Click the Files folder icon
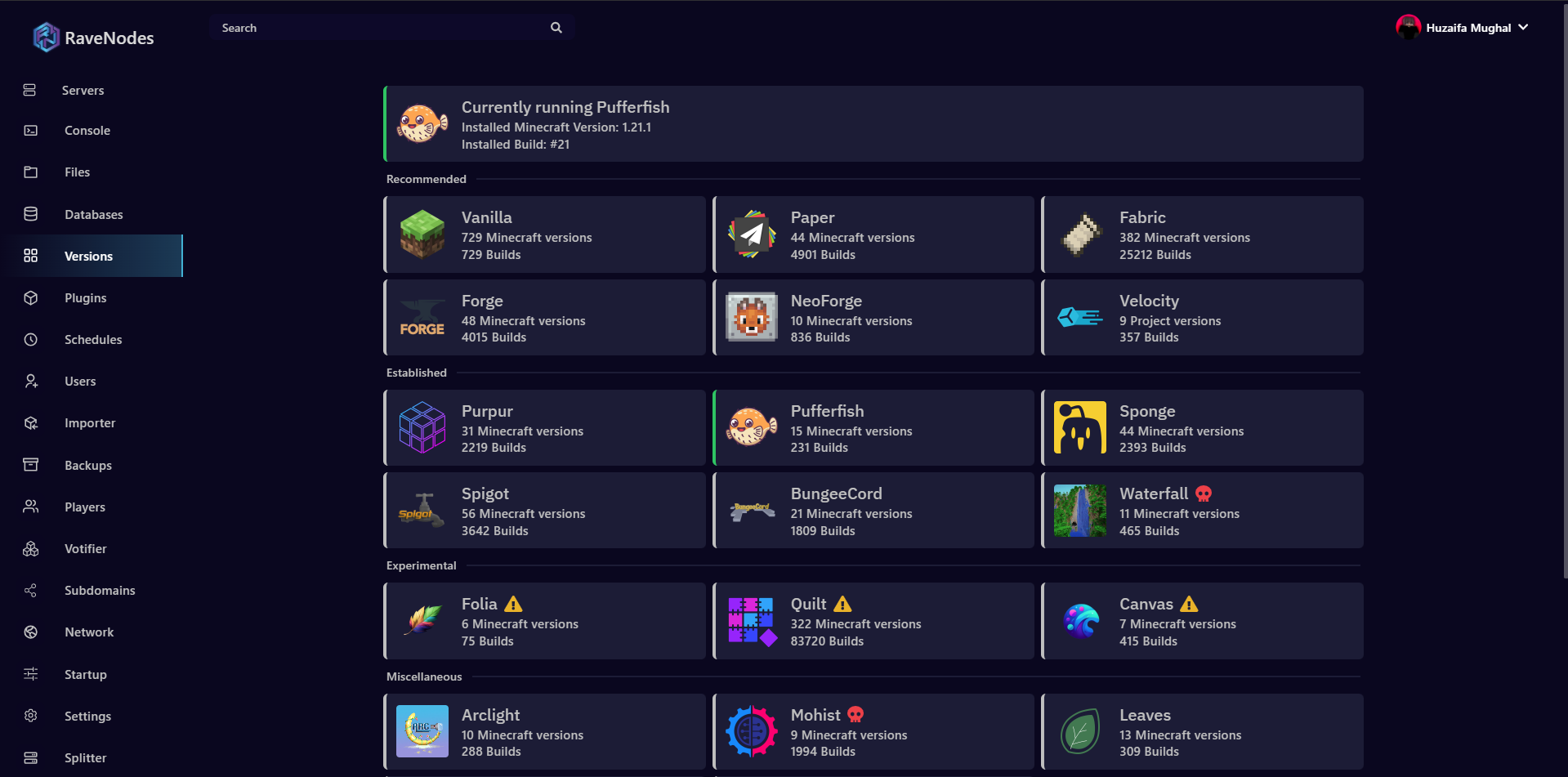This screenshot has height=777, width=1568. click(x=31, y=172)
